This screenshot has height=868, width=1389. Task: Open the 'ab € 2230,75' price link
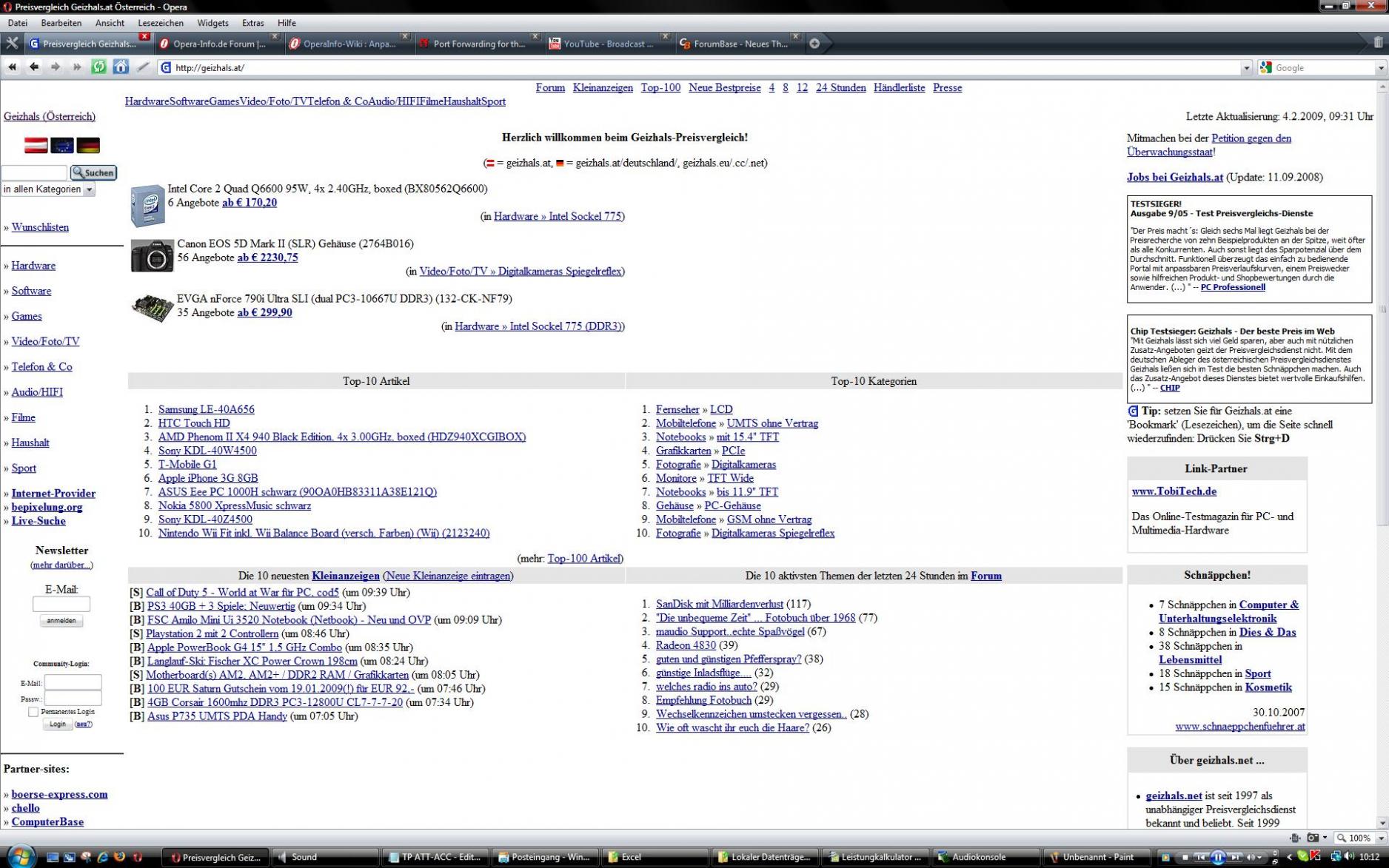click(x=267, y=258)
